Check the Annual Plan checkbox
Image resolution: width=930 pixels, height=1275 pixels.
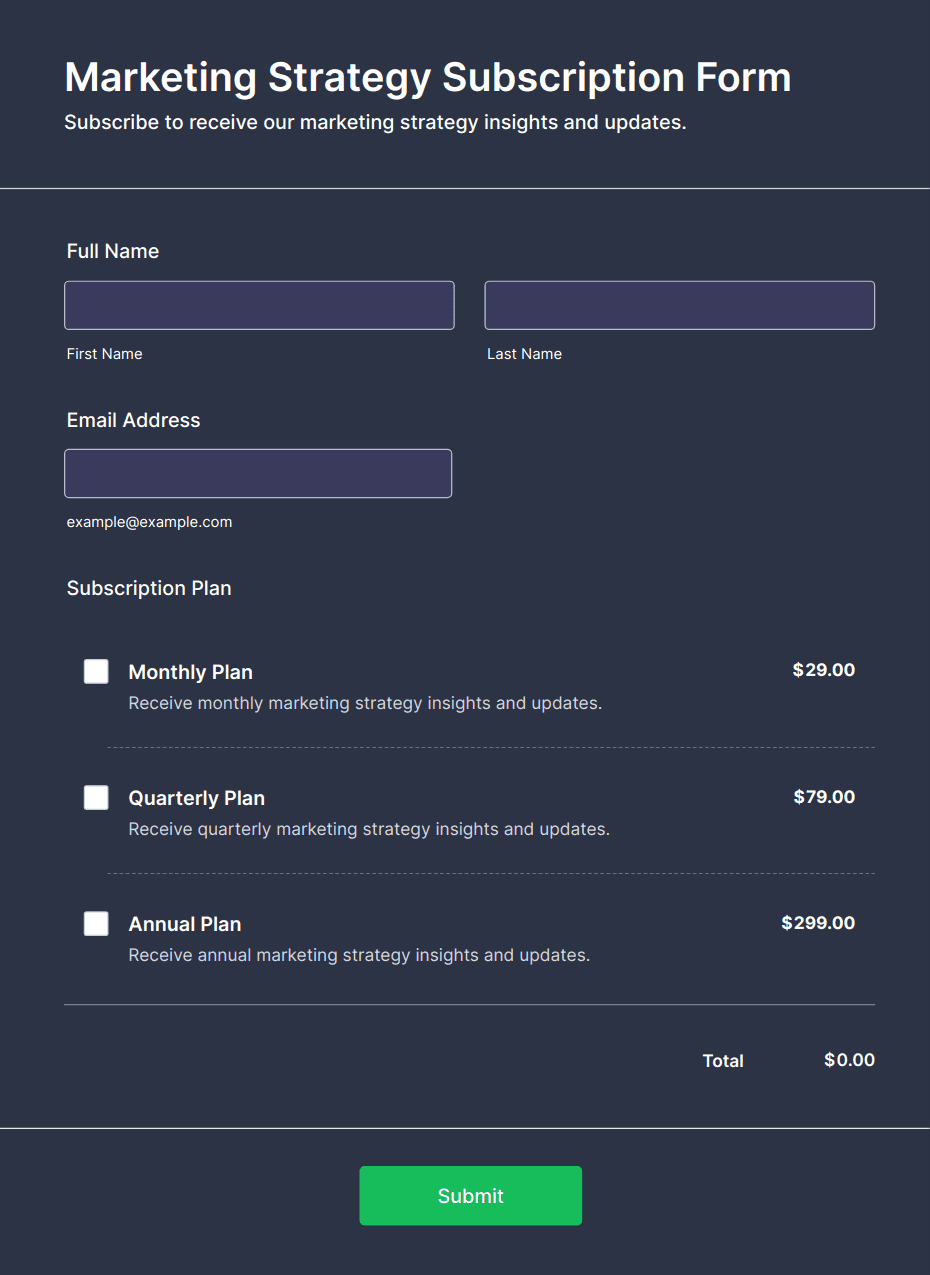pyautogui.click(x=96, y=923)
